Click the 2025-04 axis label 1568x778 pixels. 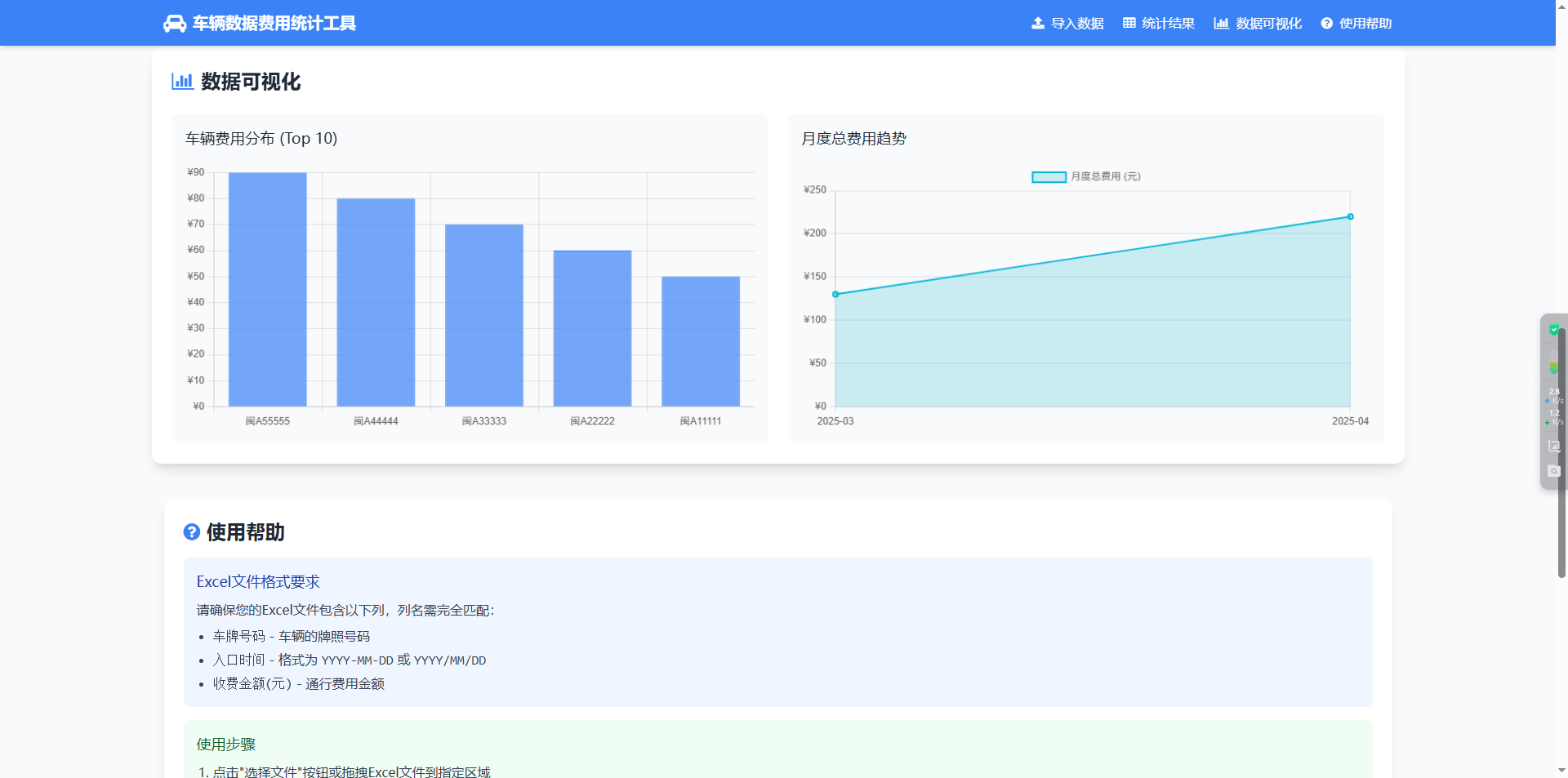[1350, 421]
